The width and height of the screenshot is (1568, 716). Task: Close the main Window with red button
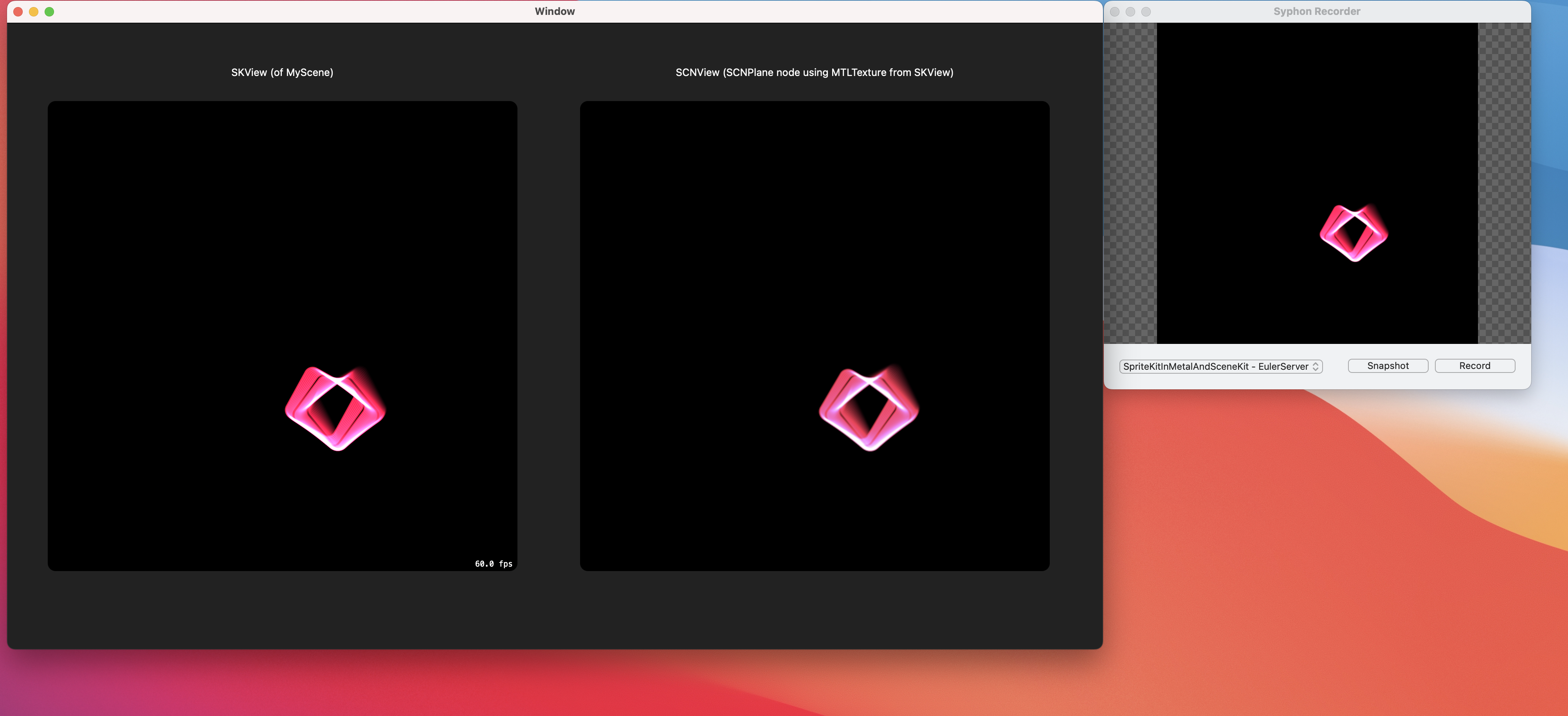pyautogui.click(x=18, y=12)
